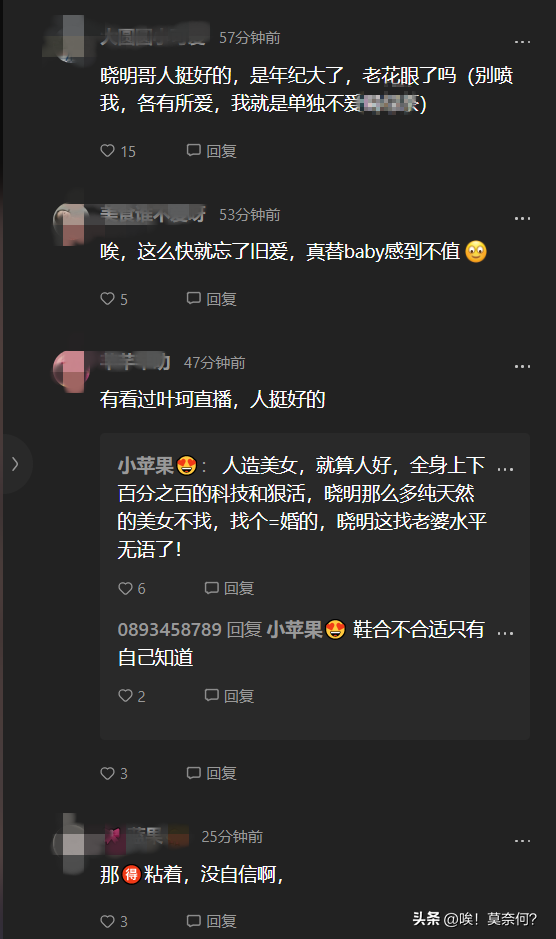Image resolution: width=556 pixels, height=939 pixels.
Task: Open more options for the 57分钟前 comment
Action: click(522, 42)
